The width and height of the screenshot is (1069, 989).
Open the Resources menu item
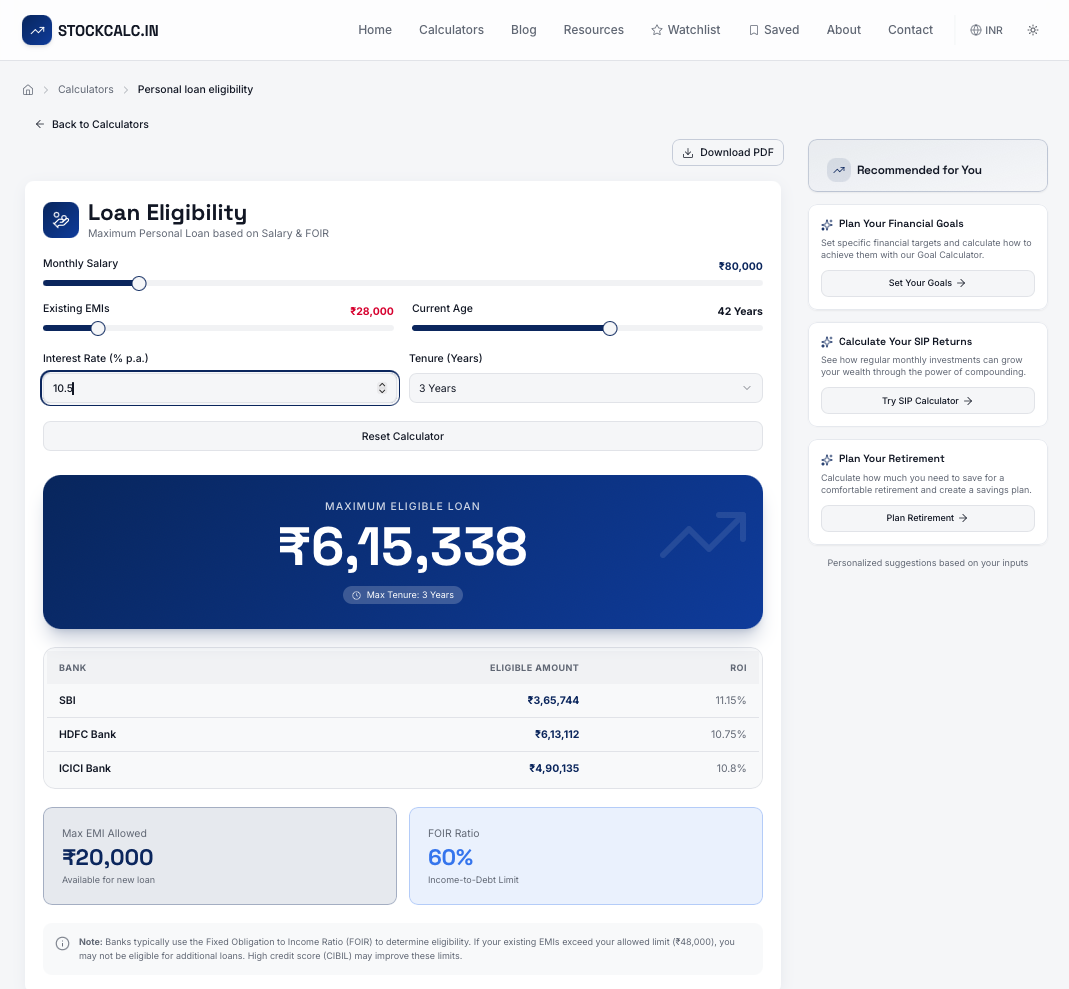[x=593, y=30]
